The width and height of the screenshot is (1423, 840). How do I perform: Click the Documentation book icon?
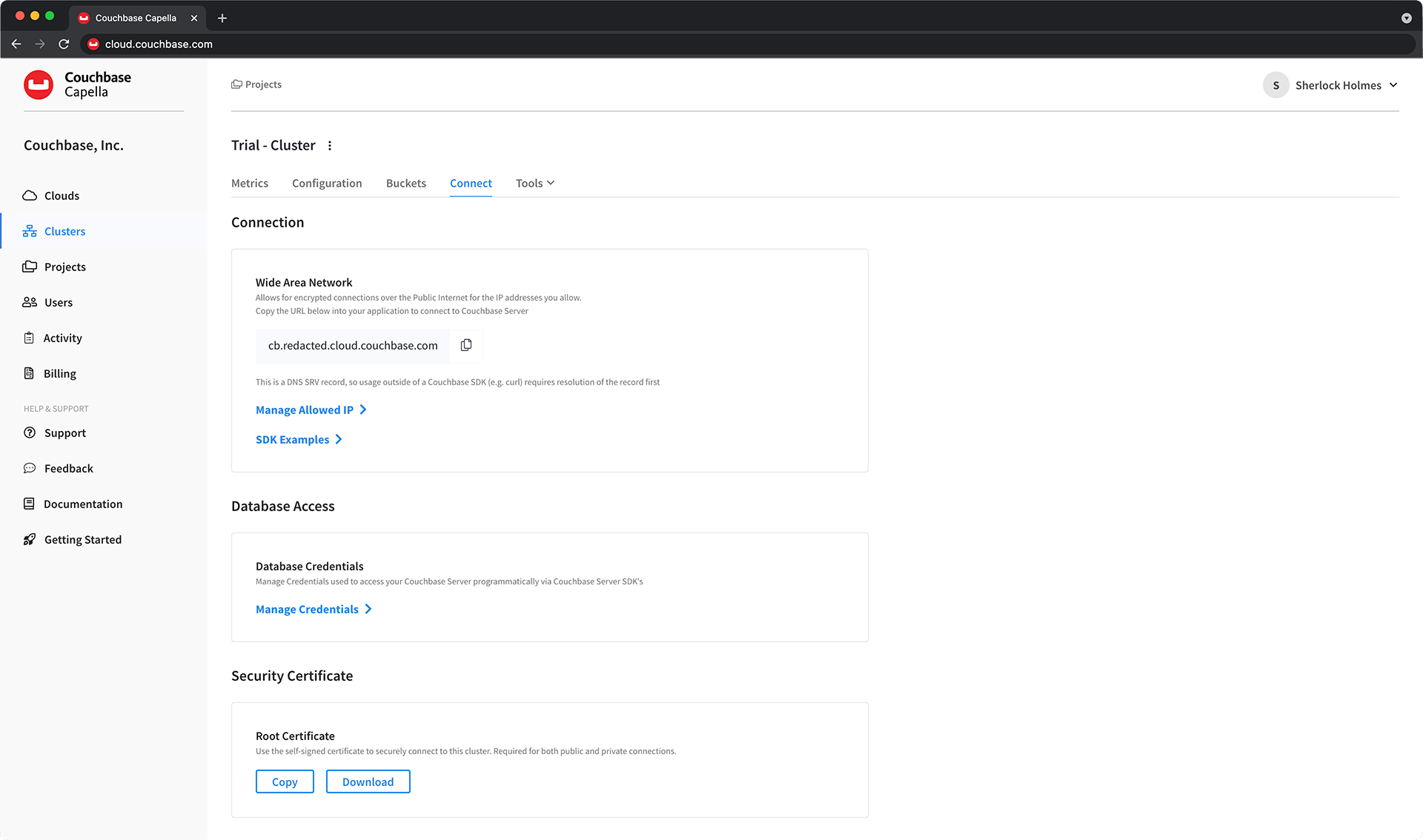coord(29,504)
